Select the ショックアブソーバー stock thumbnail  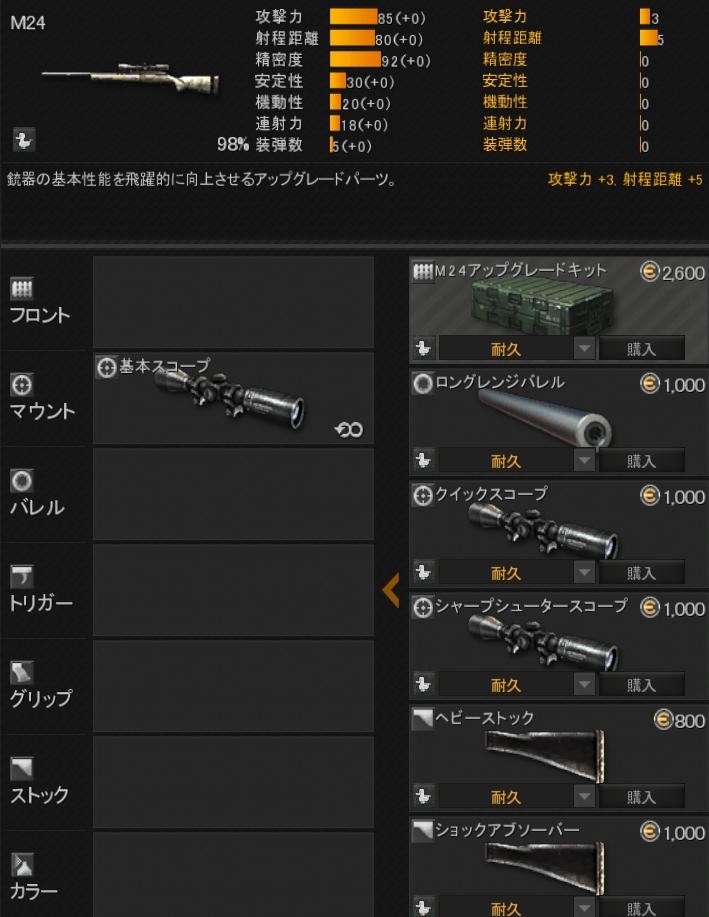point(545,868)
